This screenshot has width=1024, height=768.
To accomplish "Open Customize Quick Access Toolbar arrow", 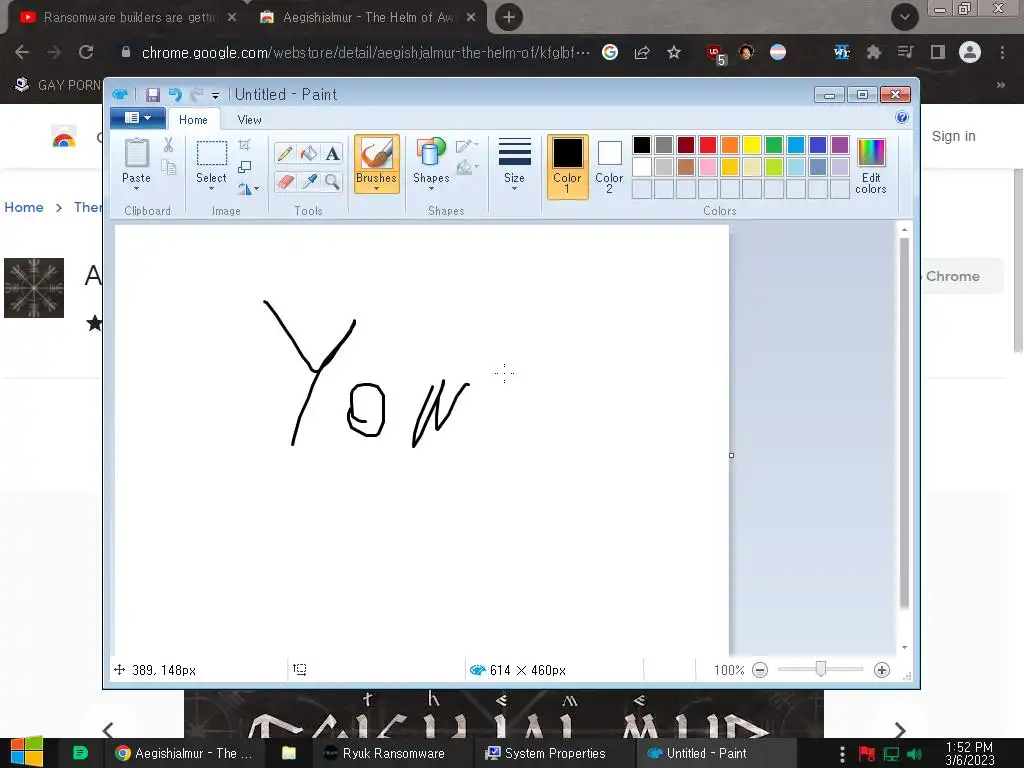I will point(215,95).
